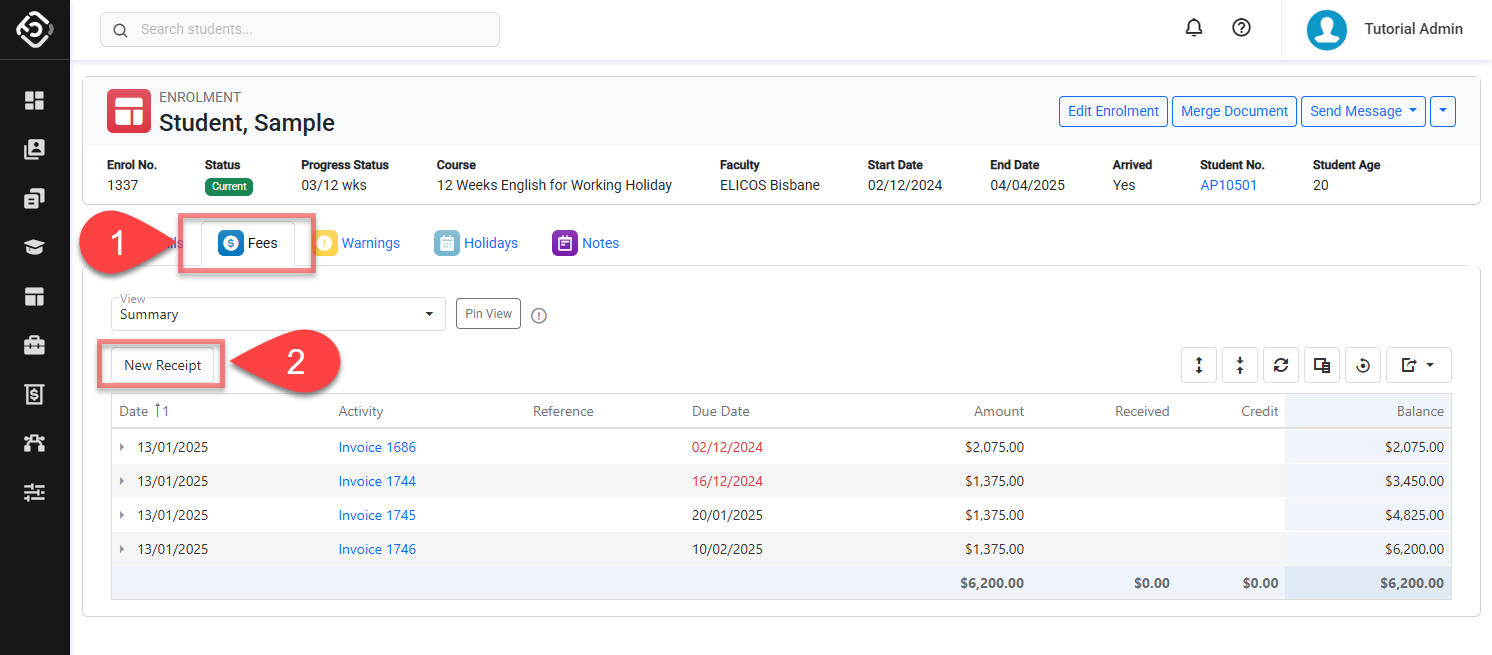Click the refresh icon in grid toolbar
1492x655 pixels.
[x=1280, y=366]
